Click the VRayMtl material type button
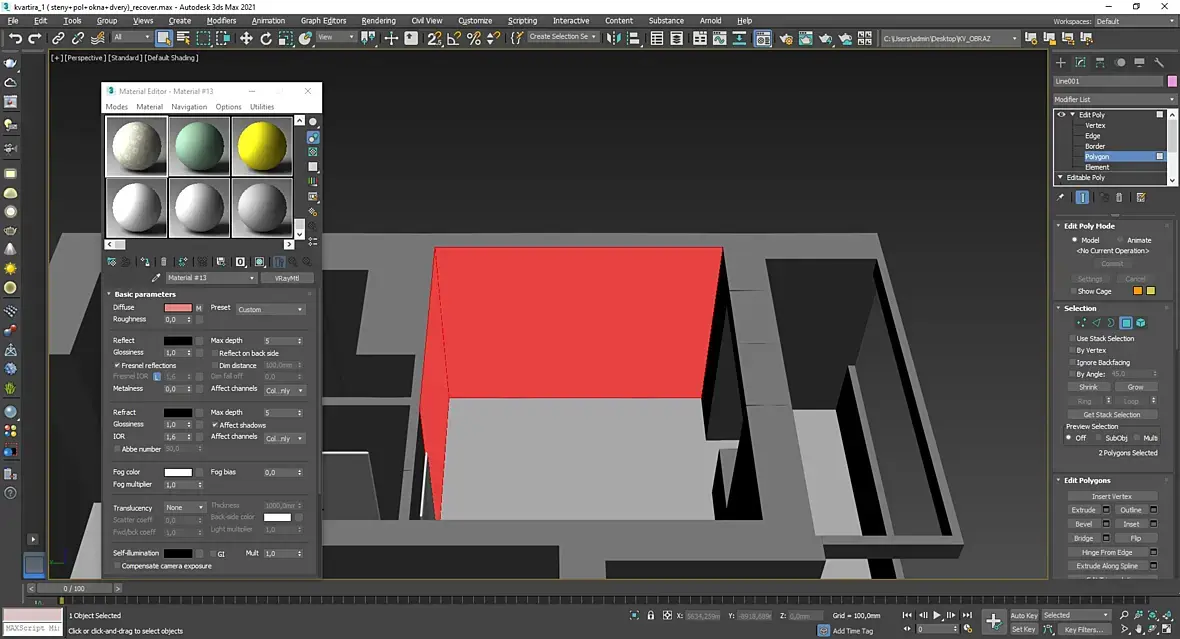This screenshot has width=1180, height=639. (x=287, y=278)
